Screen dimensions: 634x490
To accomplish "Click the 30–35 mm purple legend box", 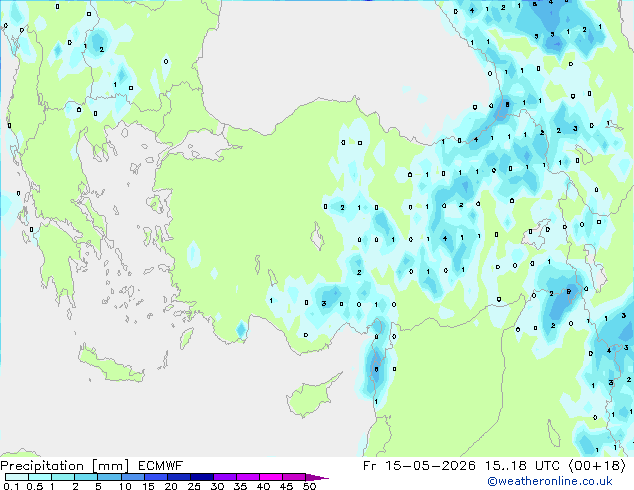I will coord(224,477).
